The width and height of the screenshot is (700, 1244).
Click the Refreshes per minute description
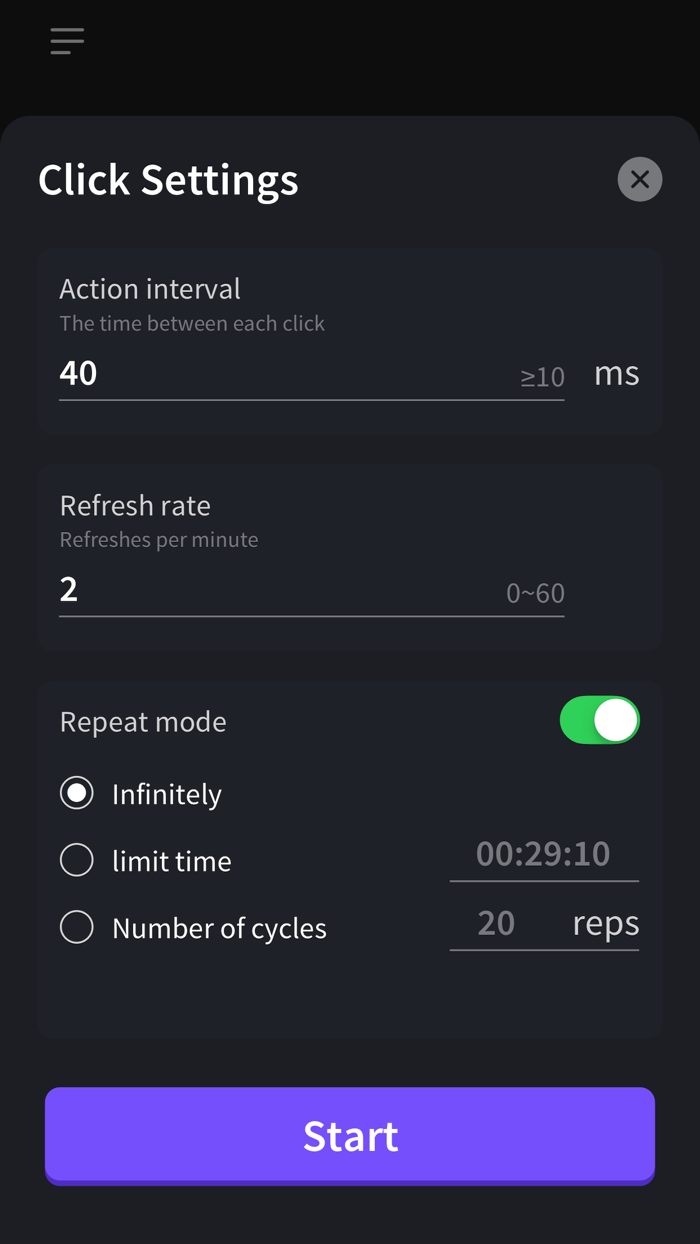(x=158, y=538)
